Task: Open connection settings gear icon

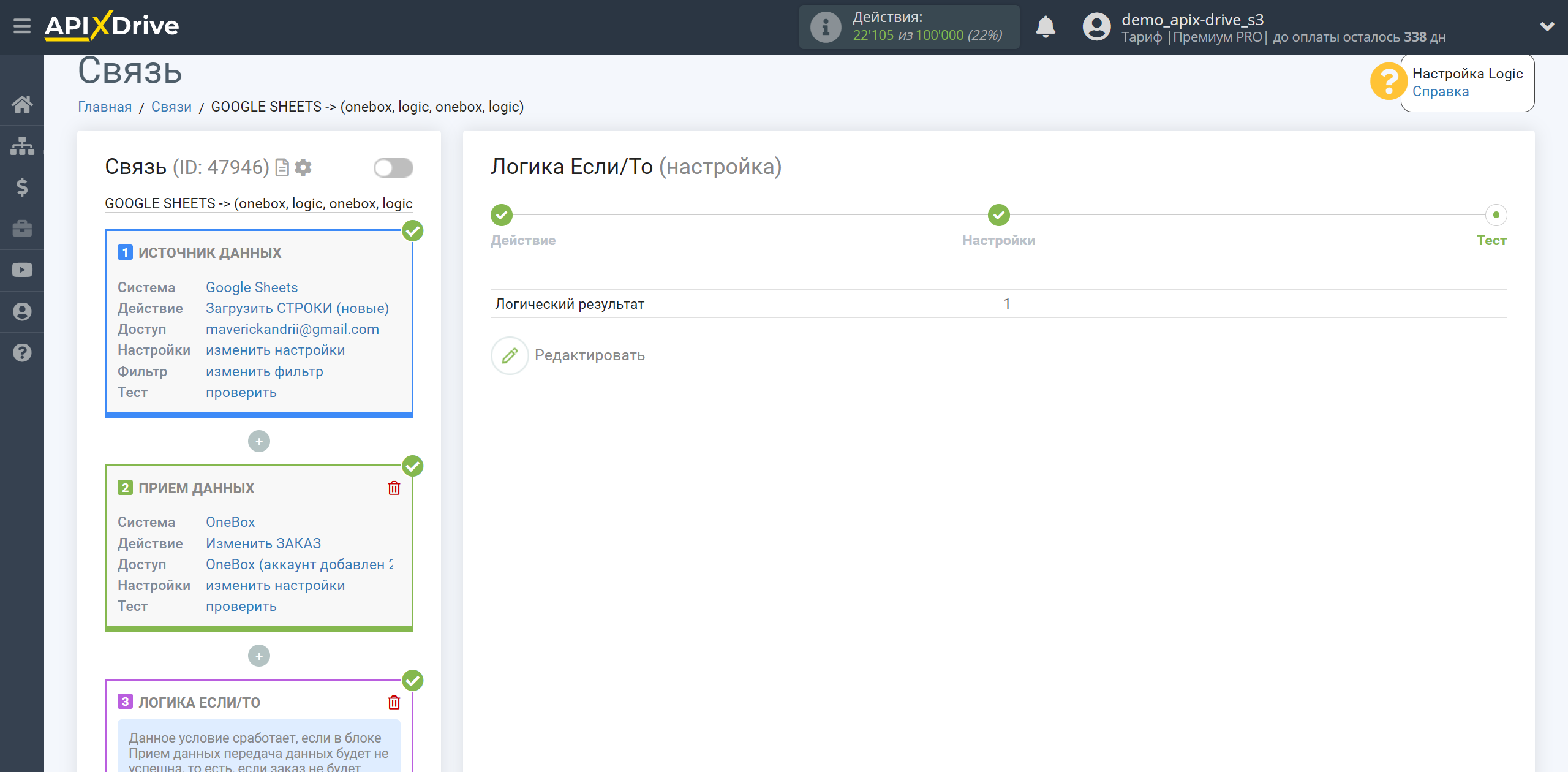Action: 303,167
